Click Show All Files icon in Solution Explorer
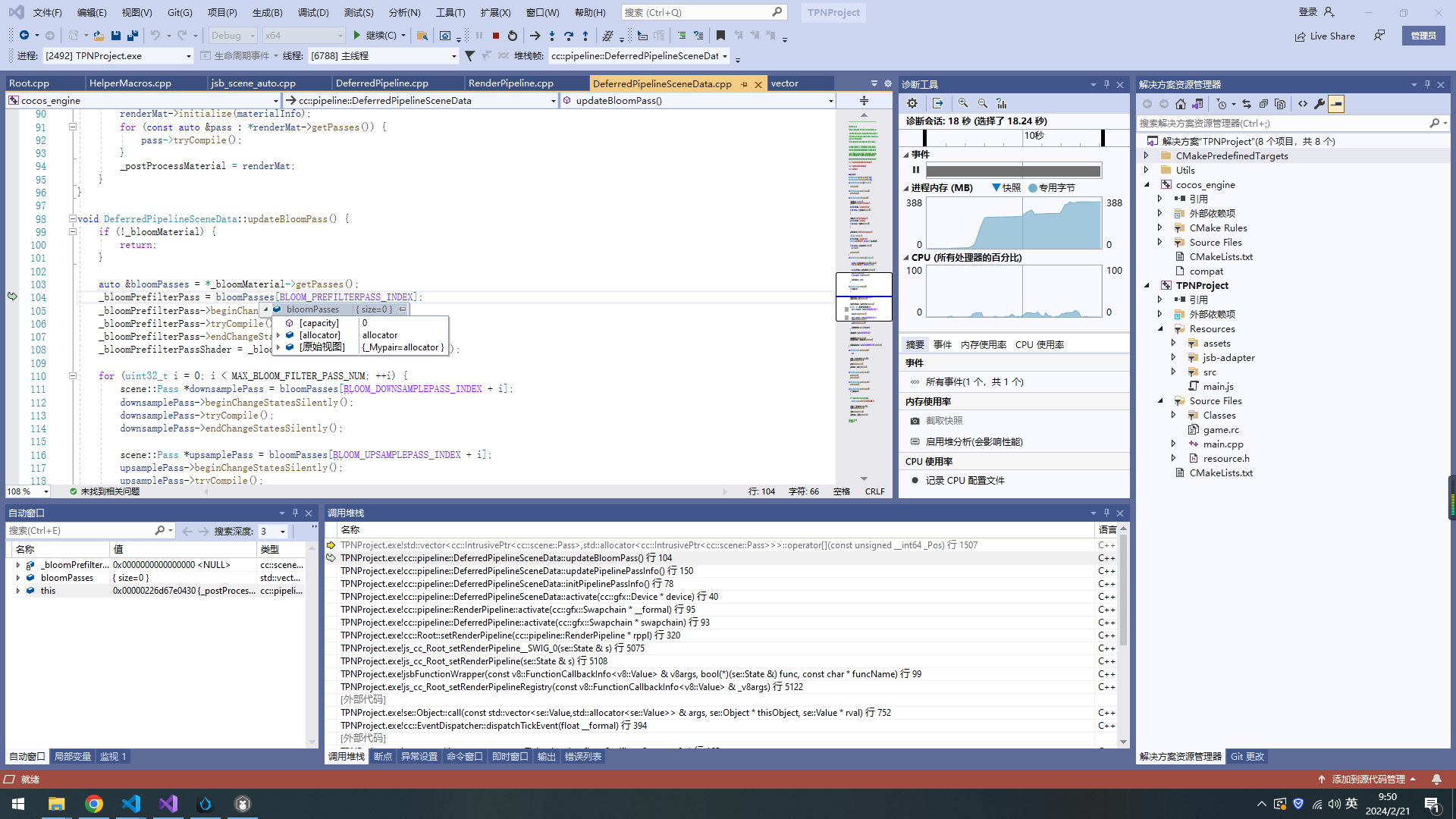Image resolution: width=1456 pixels, height=819 pixels. (x=1280, y=104)
